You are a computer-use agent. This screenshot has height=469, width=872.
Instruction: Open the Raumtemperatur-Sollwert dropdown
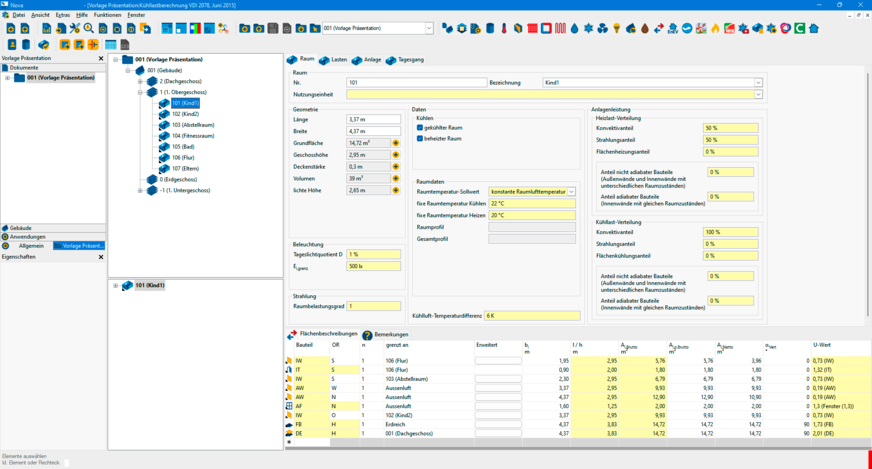click(571, 191)
